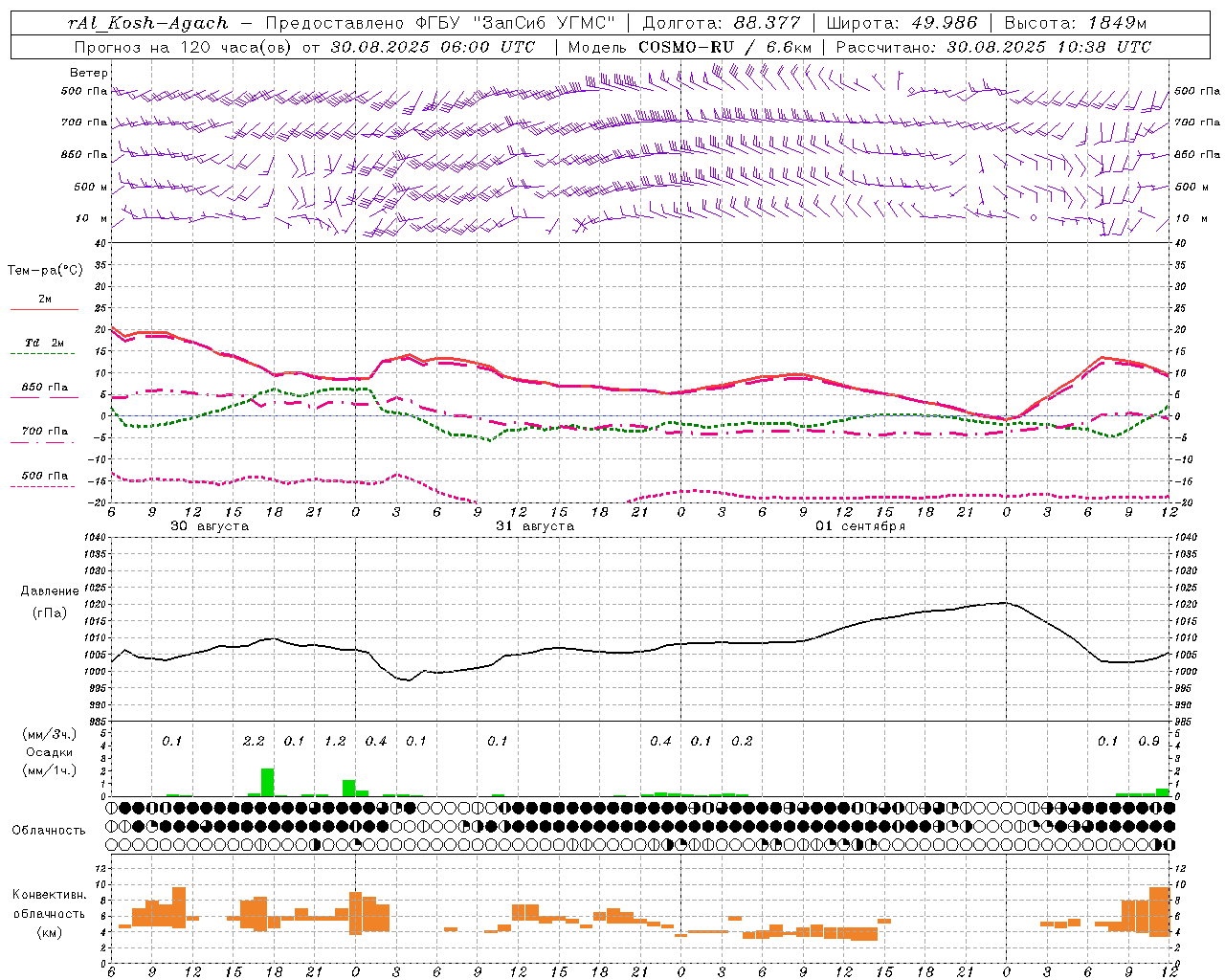
Task: Click the latitude value Широта: 49.986
Action: [x=902, y=23]
